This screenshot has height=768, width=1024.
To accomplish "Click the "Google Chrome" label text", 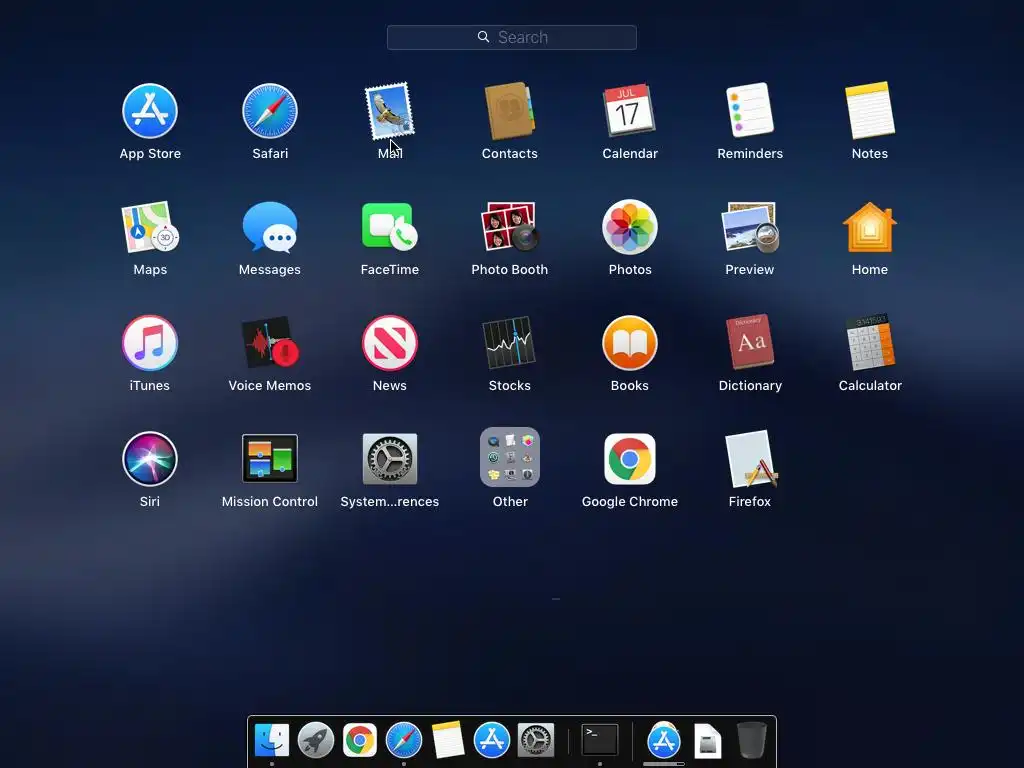I will point(630,502).
